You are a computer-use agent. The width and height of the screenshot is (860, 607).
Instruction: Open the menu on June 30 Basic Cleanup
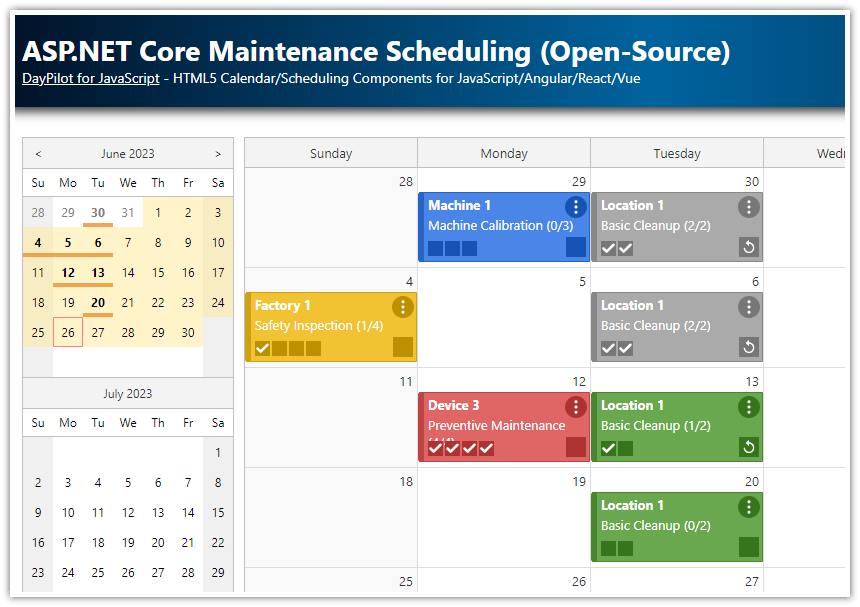coord(748,206)
